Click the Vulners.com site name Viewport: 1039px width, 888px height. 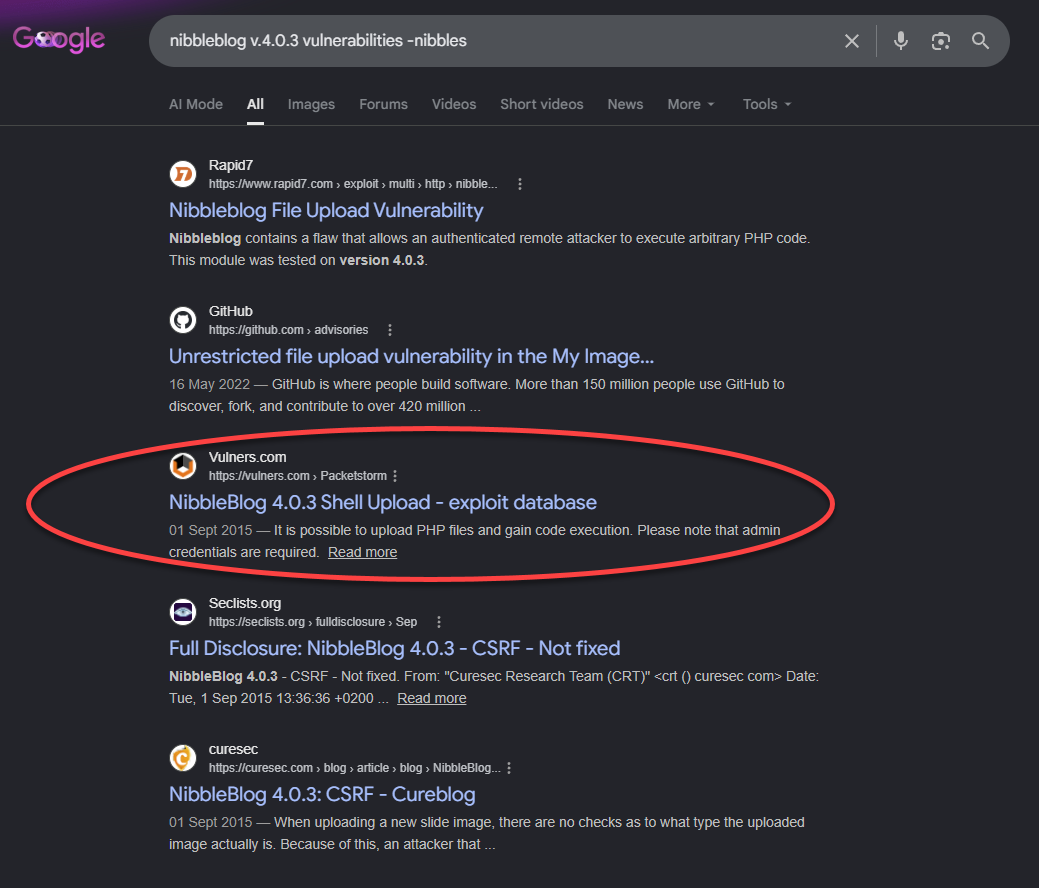248,457
